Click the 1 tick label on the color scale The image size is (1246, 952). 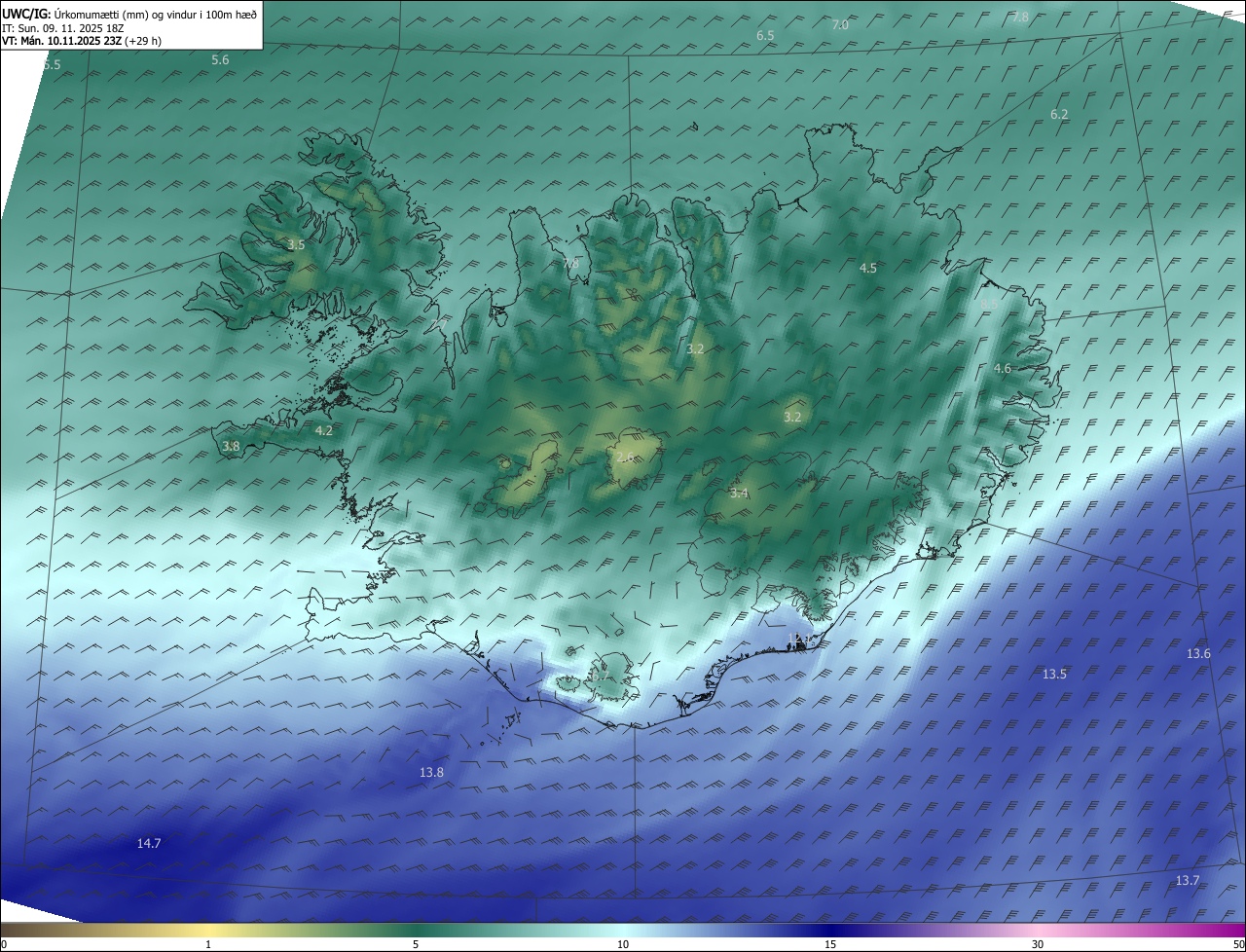point(208,944)
